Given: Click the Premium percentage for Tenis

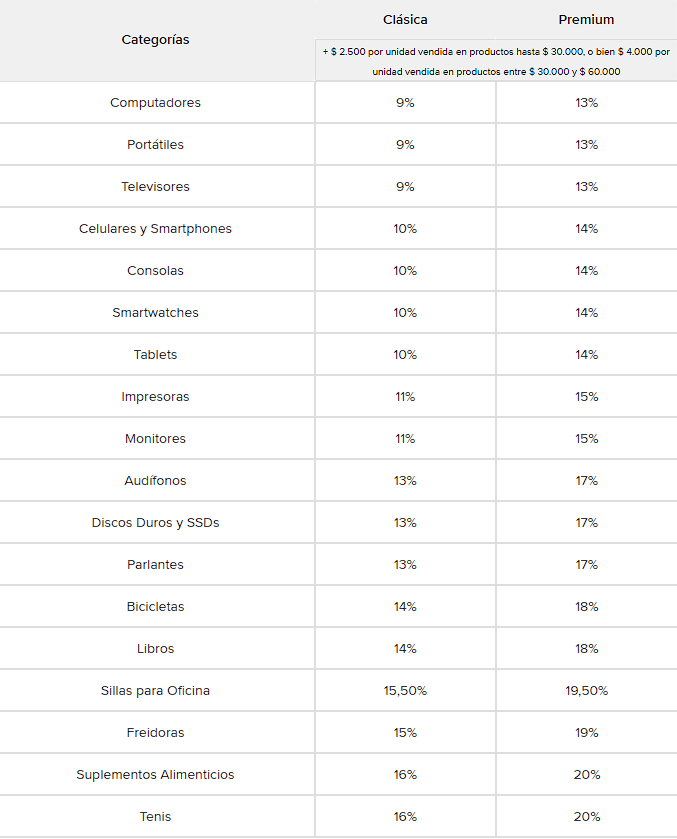Looking at the screenshot, I should (586, 817).
